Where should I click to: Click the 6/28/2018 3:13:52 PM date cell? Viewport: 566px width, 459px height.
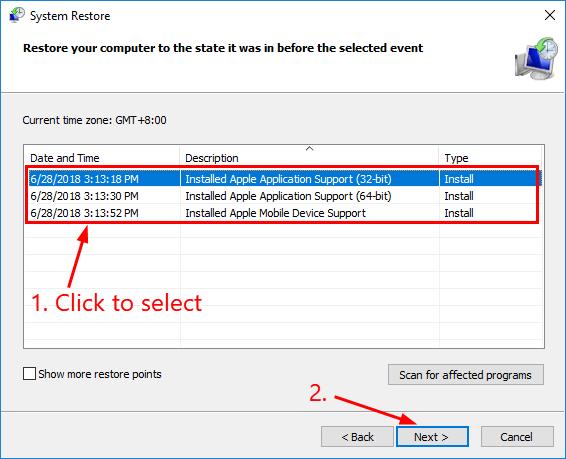tap(84, 213)
